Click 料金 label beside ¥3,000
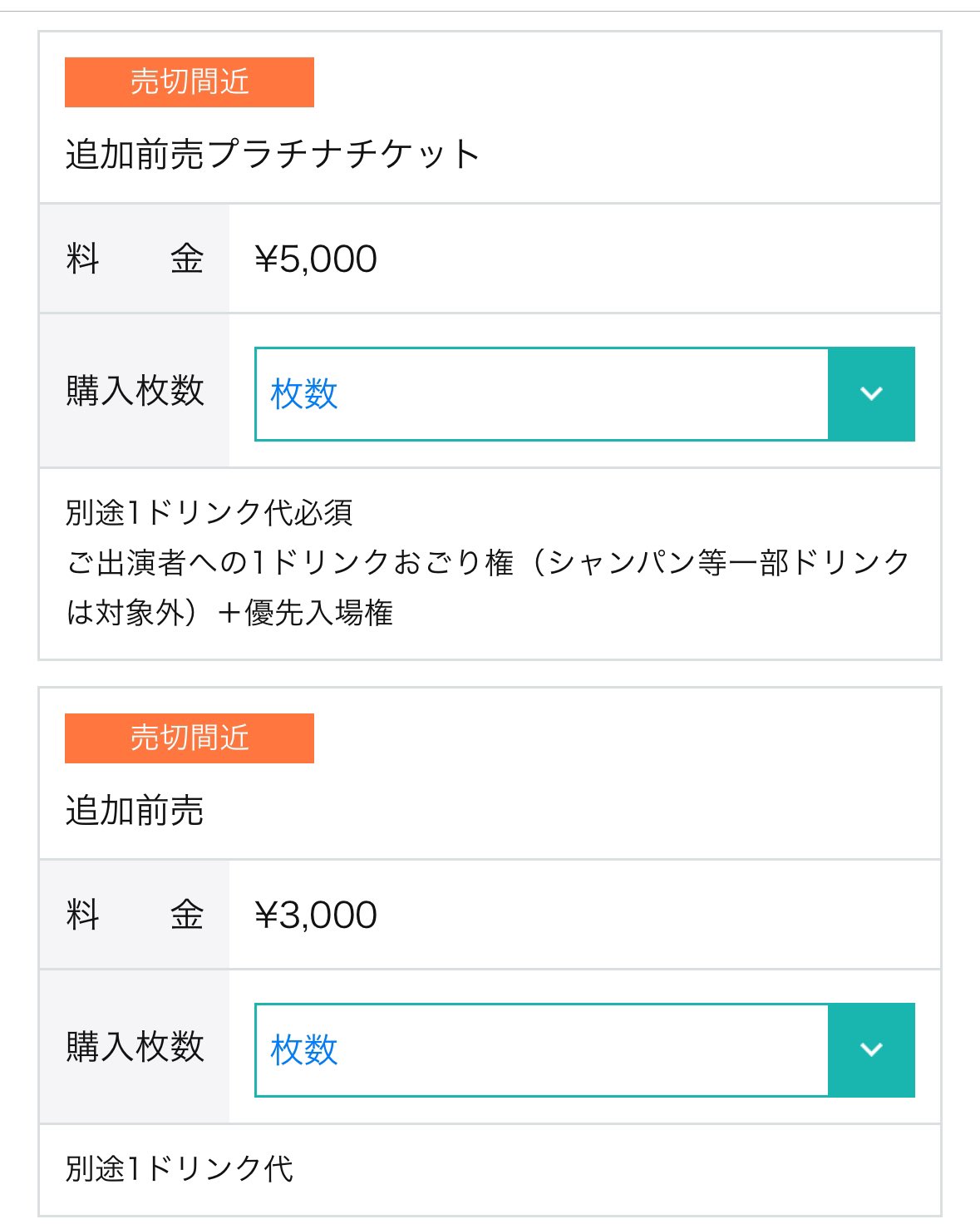Viewport: 980px width, 1229px height. click(x=135, y=915)
